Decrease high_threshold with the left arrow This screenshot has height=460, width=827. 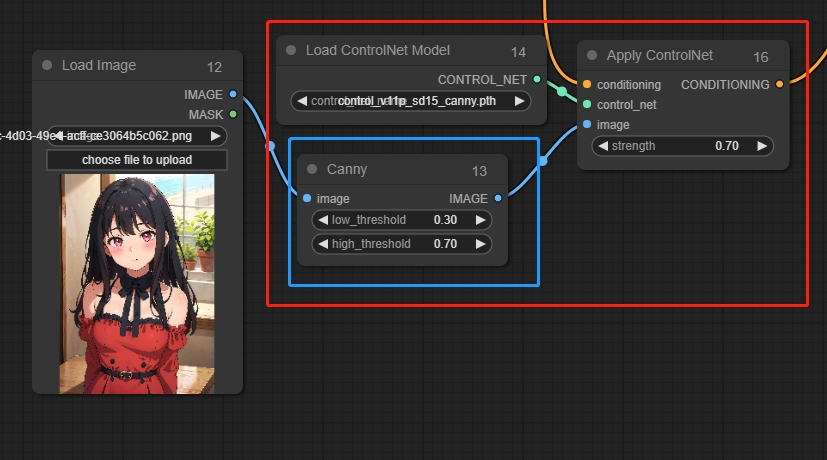pos(322,244)
